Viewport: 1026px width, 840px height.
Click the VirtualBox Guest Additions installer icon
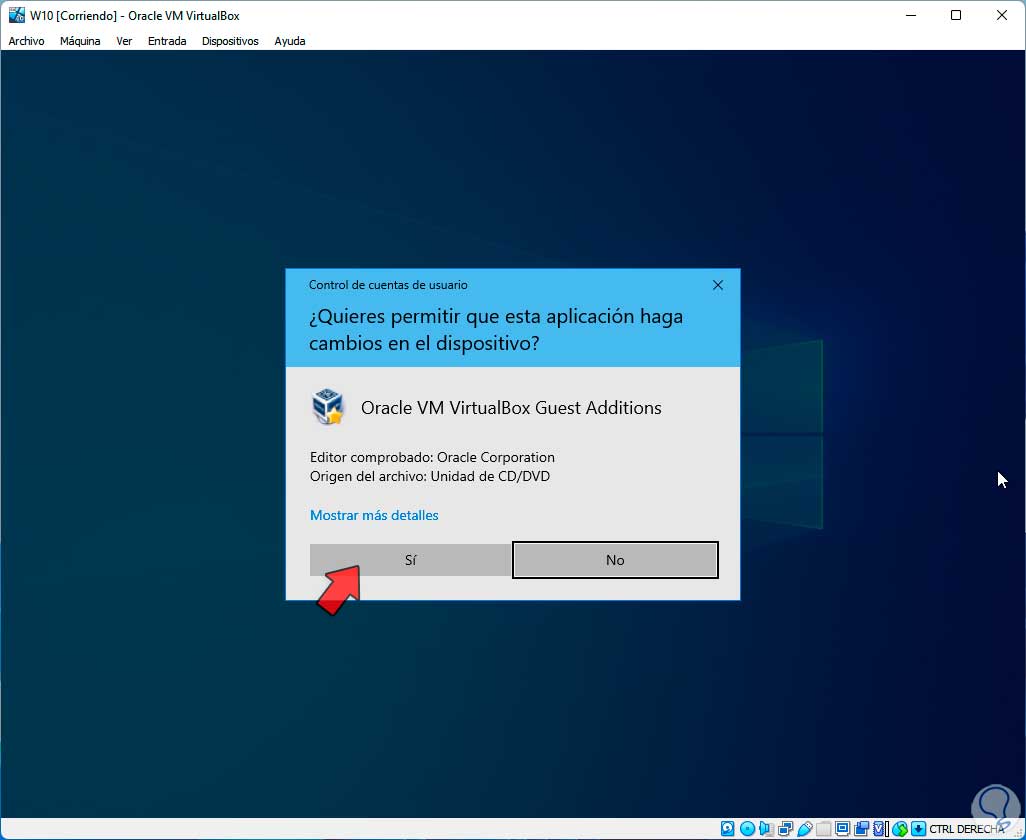(x=327, y=407)
